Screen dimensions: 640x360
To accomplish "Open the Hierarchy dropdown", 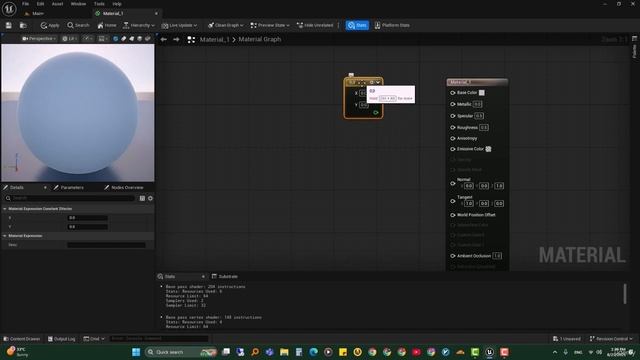I will (139, 25).
